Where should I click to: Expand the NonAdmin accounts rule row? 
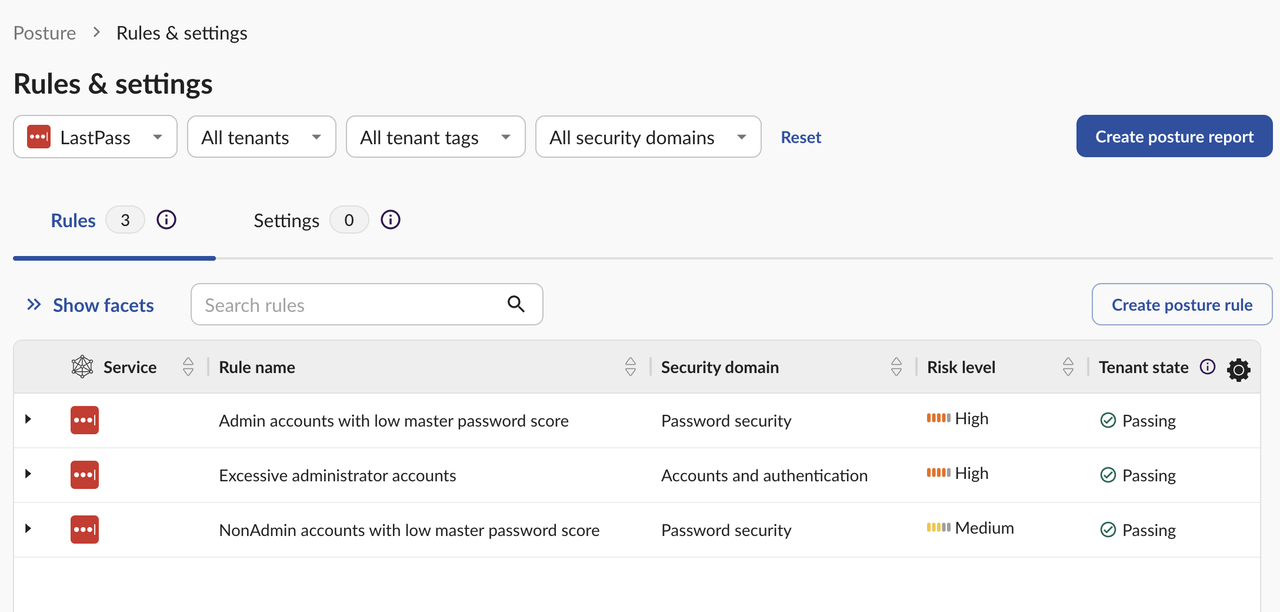(x=28, y=529)
